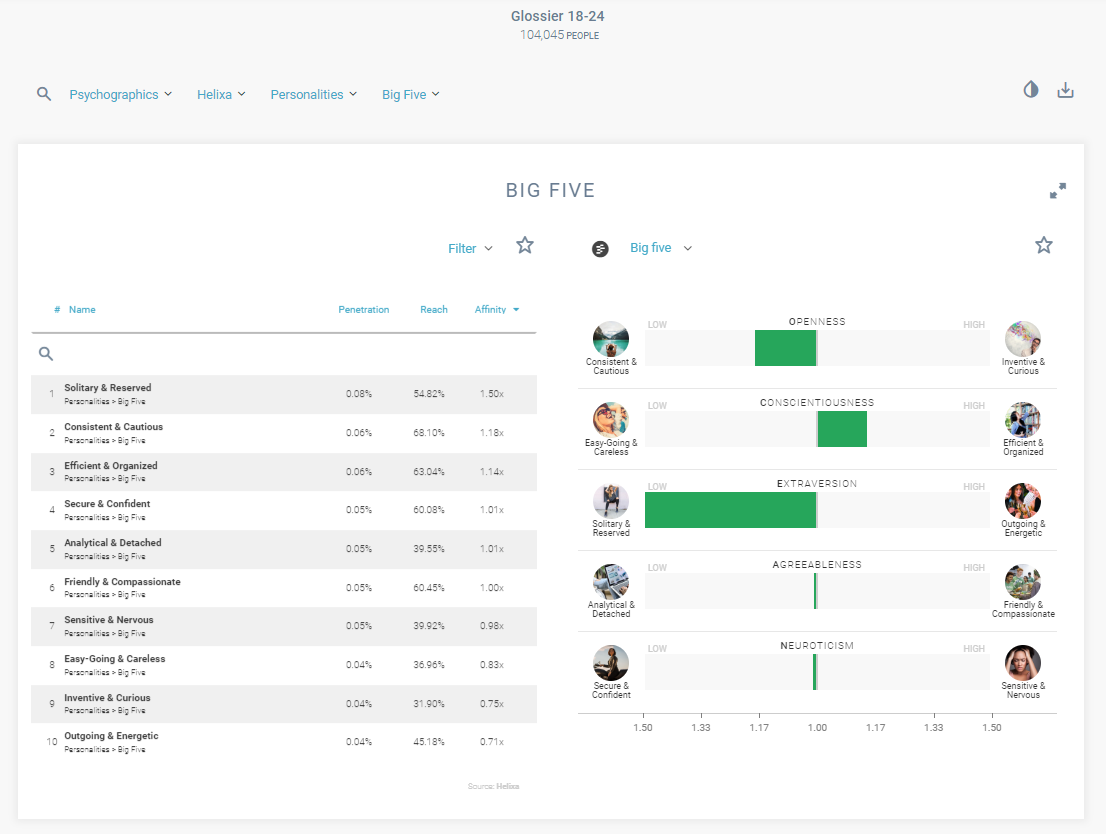1106x834 pixels.
Task: Favorite the table with the star next to Filter
Action: (x=525, y=245)
